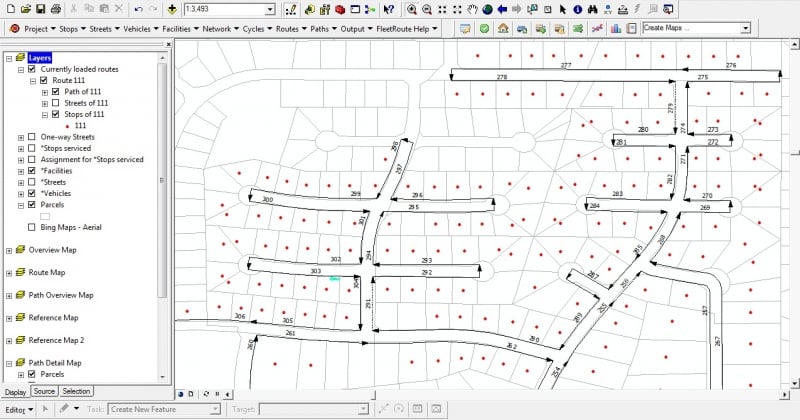
Task: Activate the Identify tool
Action: [578, 9]
